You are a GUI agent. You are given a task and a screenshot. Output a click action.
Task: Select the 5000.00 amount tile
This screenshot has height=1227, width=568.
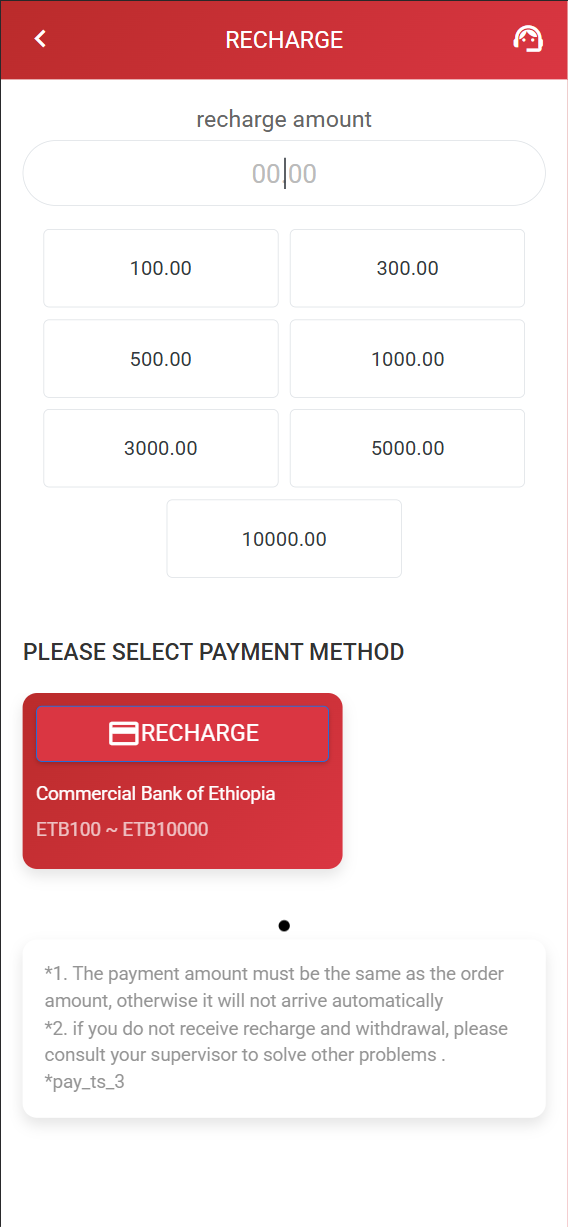point(407,448)
